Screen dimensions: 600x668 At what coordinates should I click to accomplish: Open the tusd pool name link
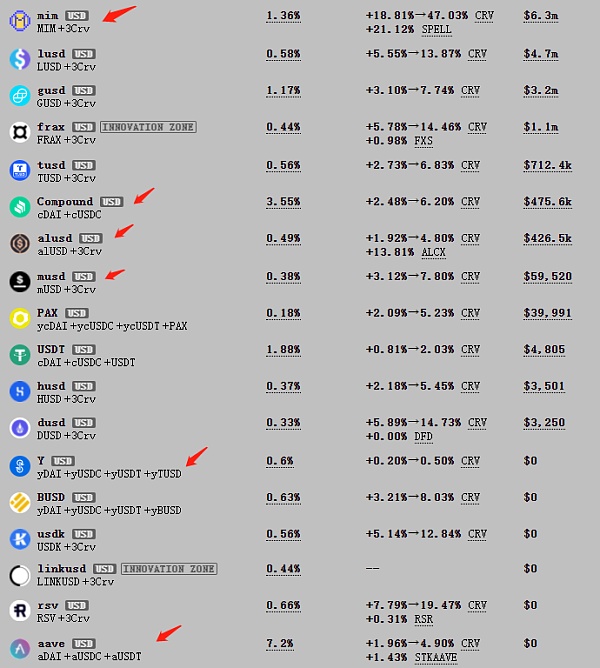(x=51, y=165)
